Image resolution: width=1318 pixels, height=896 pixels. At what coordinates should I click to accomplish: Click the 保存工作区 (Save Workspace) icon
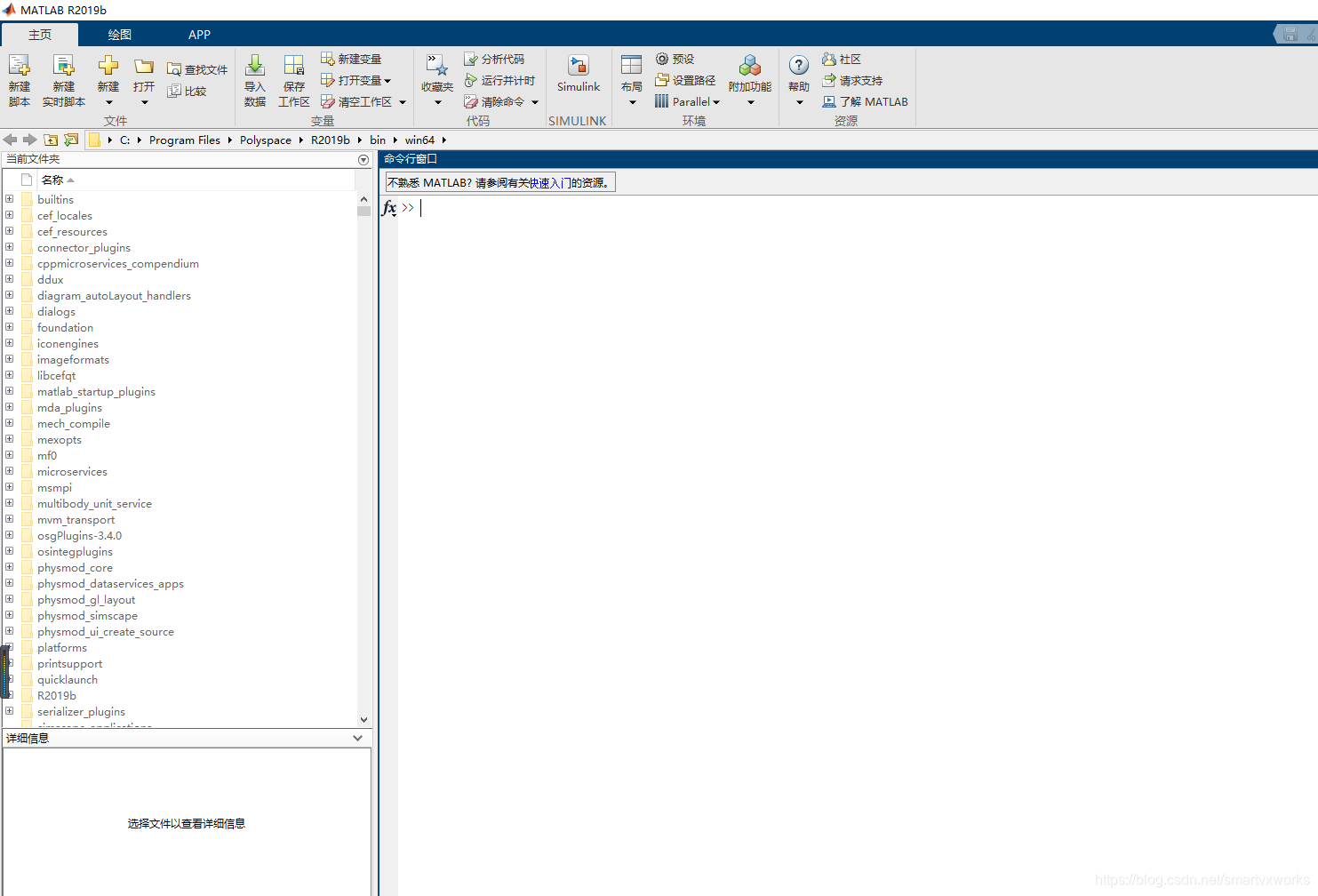[x=294, y=66]
